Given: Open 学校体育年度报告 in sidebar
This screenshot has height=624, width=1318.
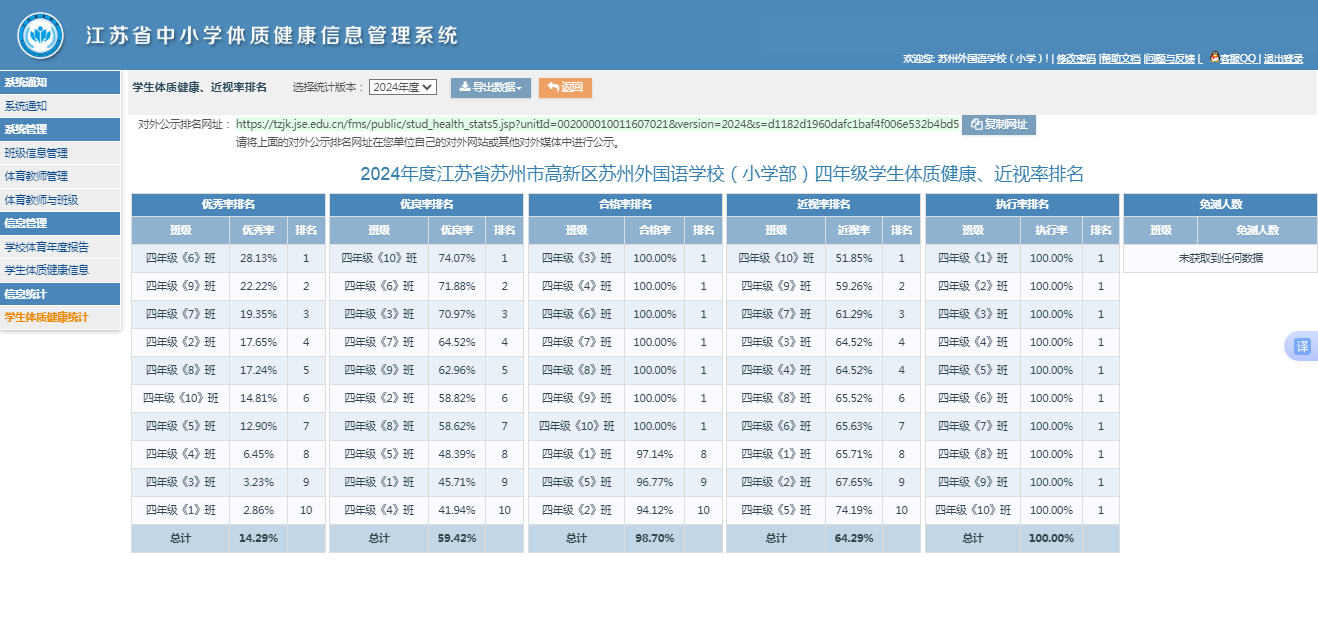Looking at the screenshot, I should tap(47, 247).
